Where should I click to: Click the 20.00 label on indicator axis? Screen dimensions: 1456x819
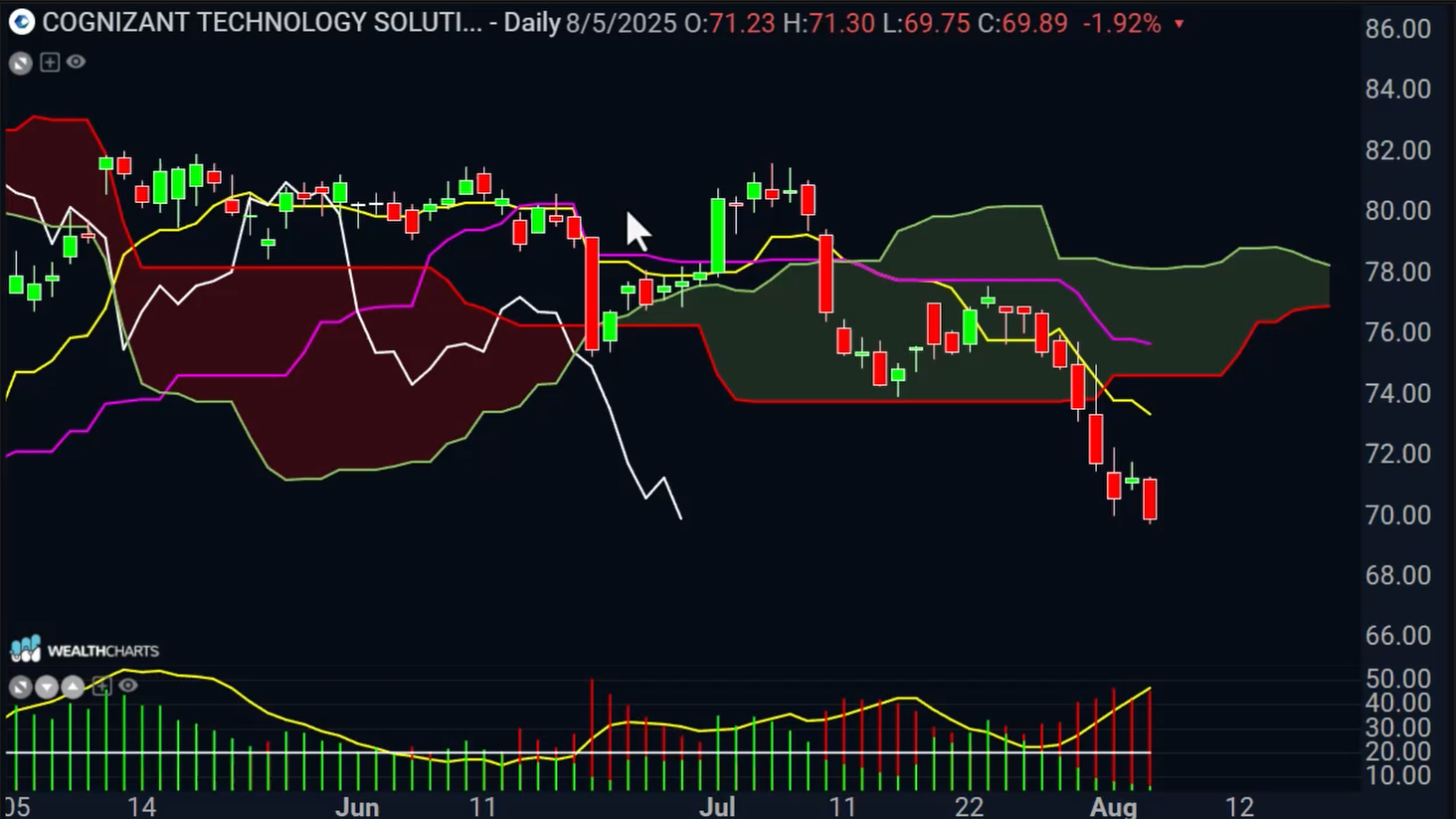click(x=1398, y=751)
